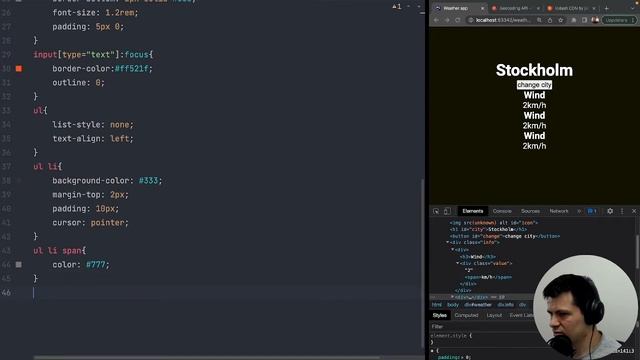The width and height of the screenshot is (640, 360).
Task: Click the #777 color swatch in gutter
Action: click(19, 264)
